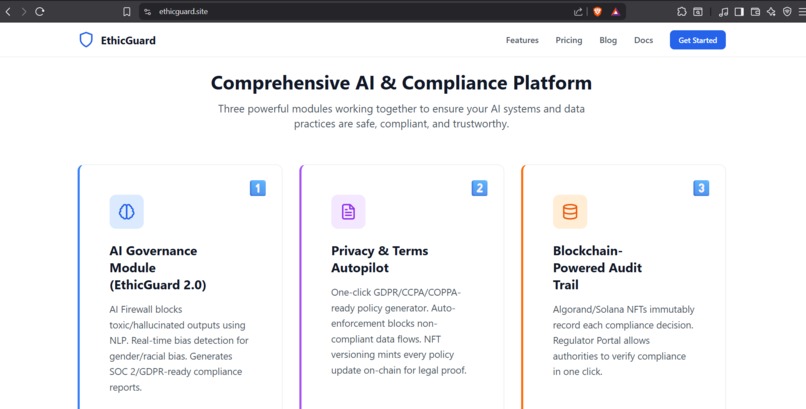
Task: Click the Comprehensive AI & Compliance Platform title
Action: [401, 83]
